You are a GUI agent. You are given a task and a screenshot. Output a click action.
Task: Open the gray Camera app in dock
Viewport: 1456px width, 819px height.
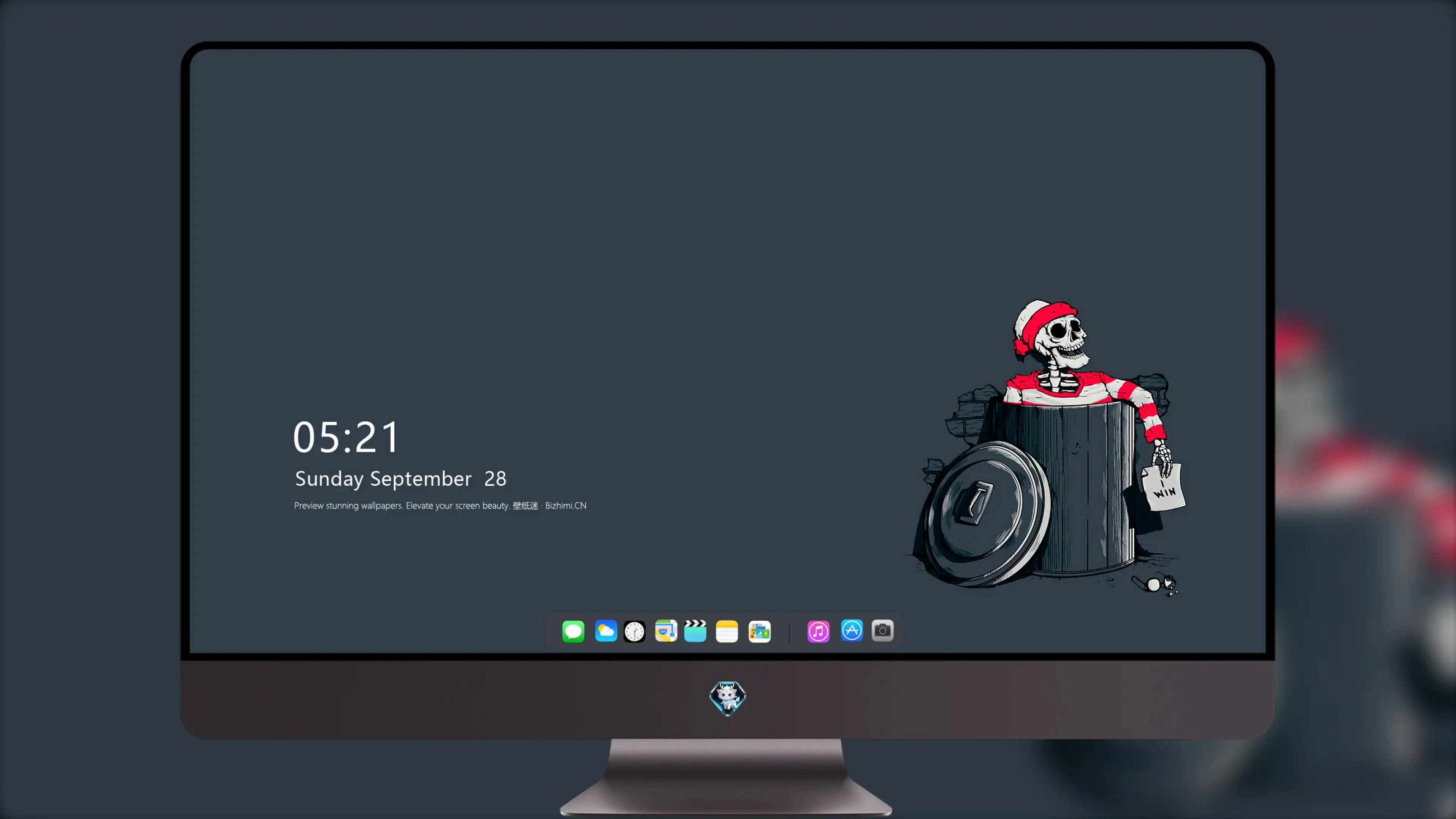tap(883, 630)
